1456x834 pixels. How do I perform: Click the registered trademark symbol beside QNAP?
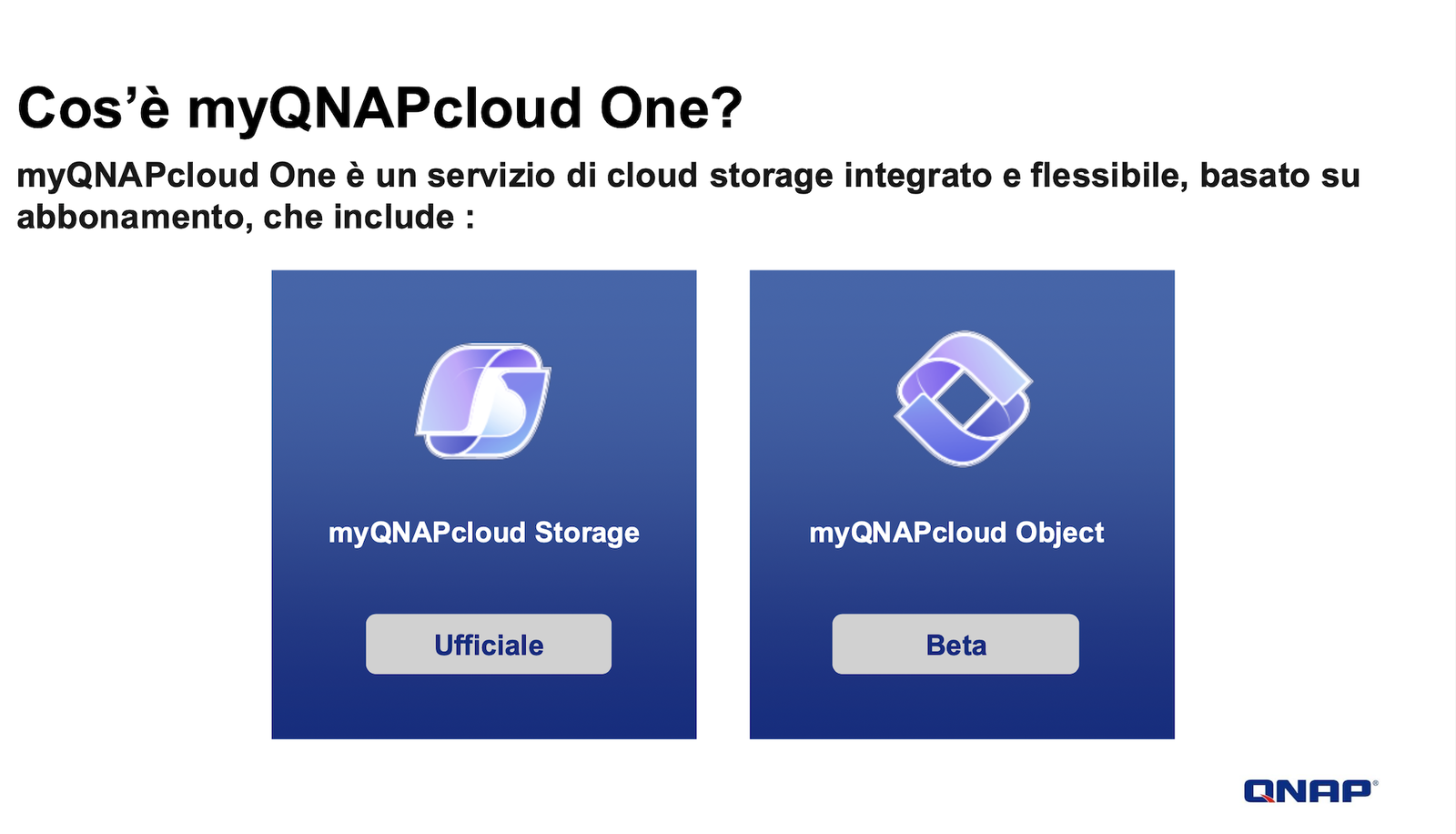(1375, 782)
